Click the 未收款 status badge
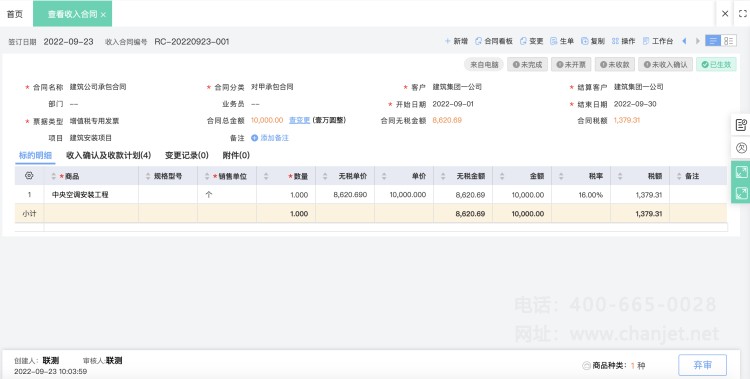The height and width of the screenshot is (379, 750). tap(615, 65)
